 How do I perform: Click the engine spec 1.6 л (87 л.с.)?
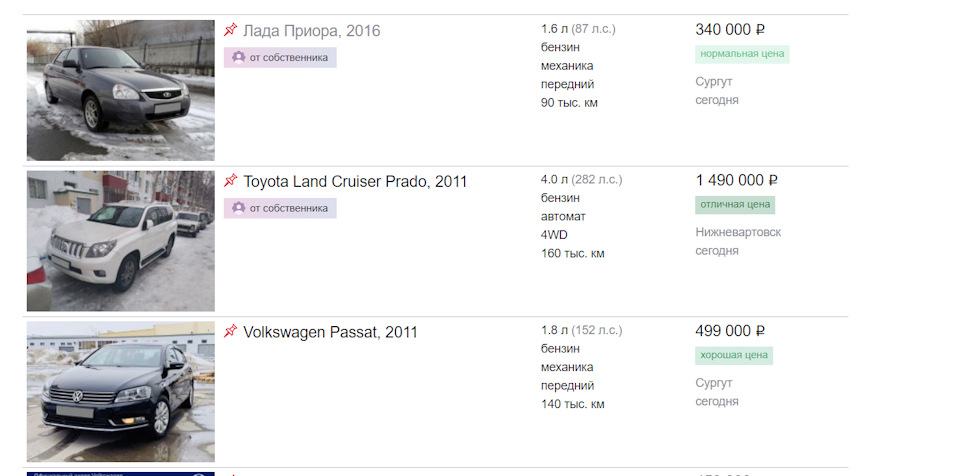point(578,29)
